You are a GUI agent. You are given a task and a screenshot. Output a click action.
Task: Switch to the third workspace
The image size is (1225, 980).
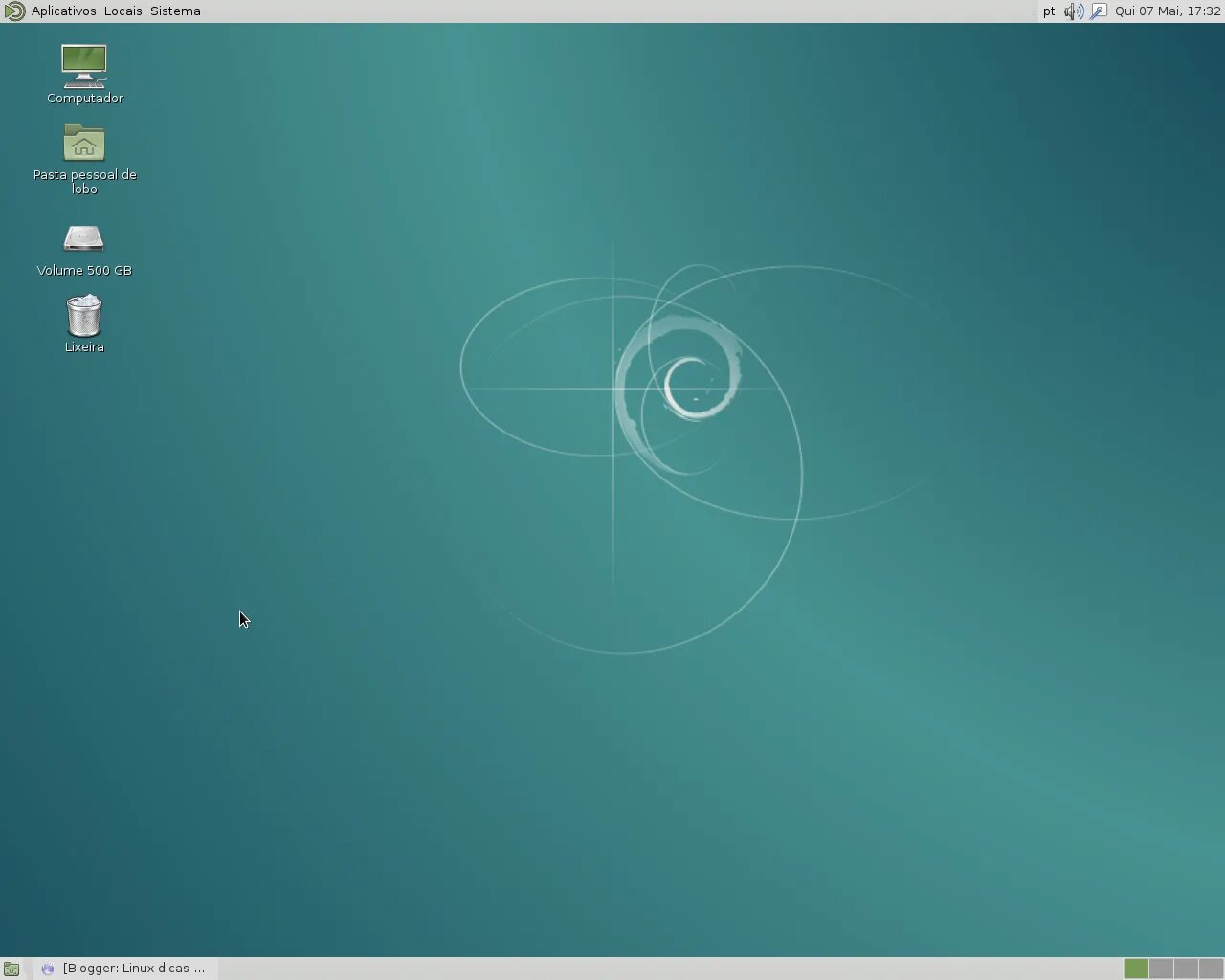coord(1186,969)
